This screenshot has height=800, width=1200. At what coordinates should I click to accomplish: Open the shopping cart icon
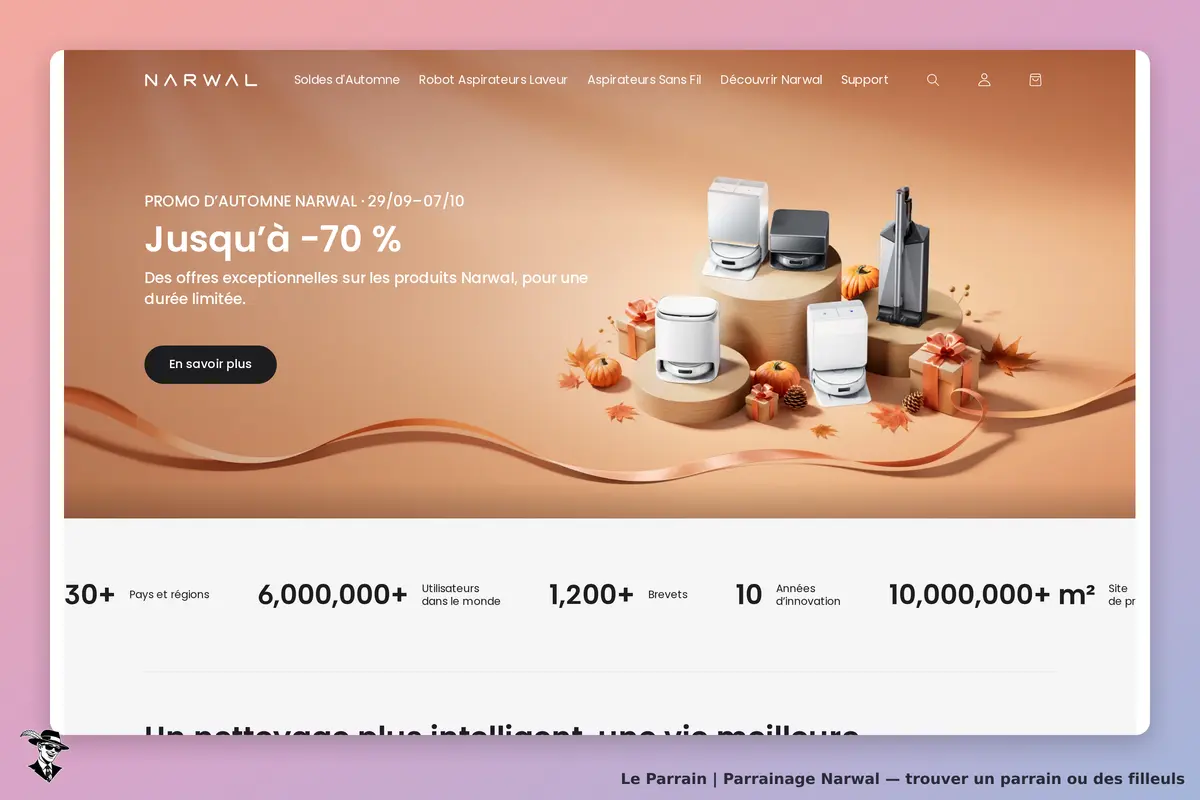pyautogui.click(x=1035, y=80)
